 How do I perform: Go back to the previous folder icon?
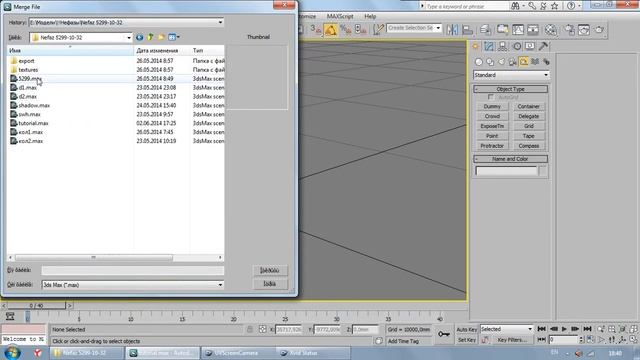140,38
